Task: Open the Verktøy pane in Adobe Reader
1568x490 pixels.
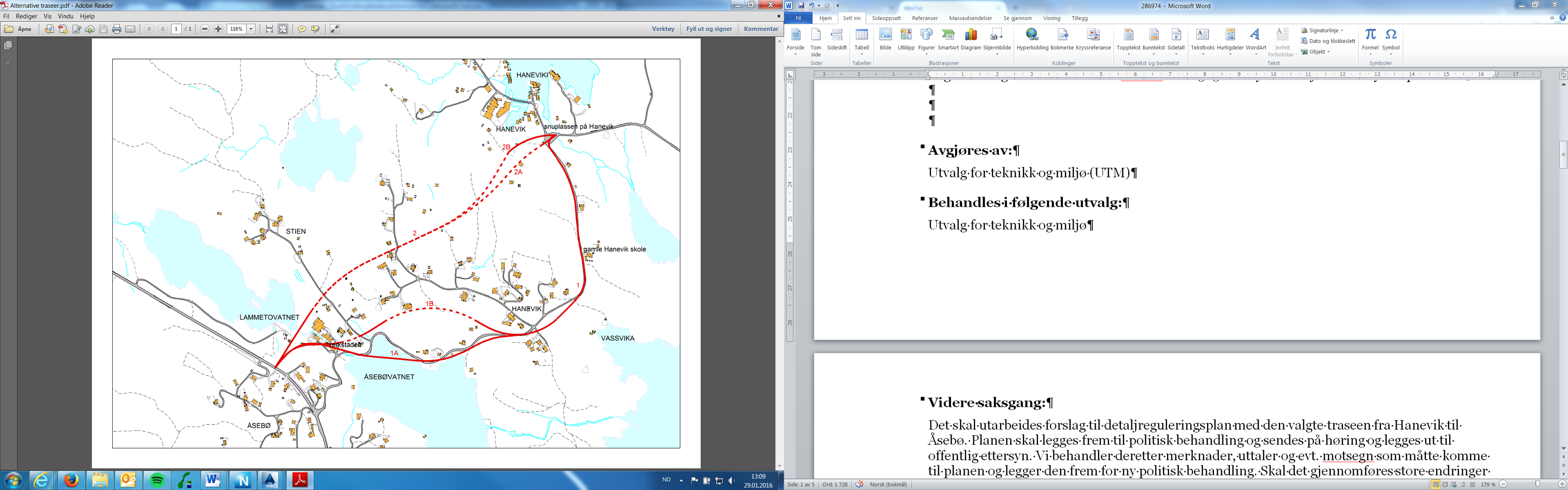Action: [663, 28]
